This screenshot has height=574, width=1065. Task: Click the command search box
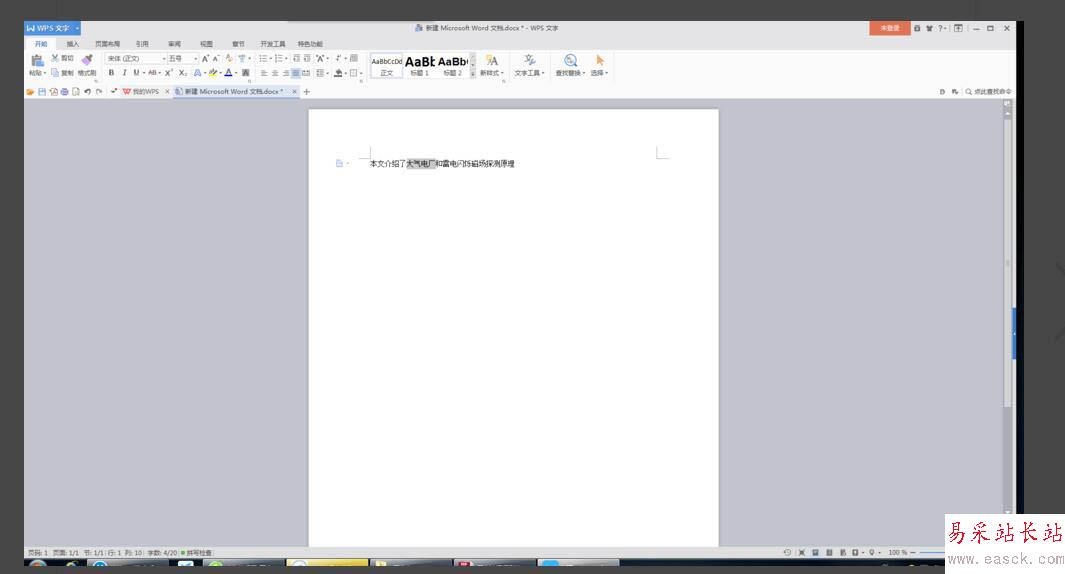[988, 91]
